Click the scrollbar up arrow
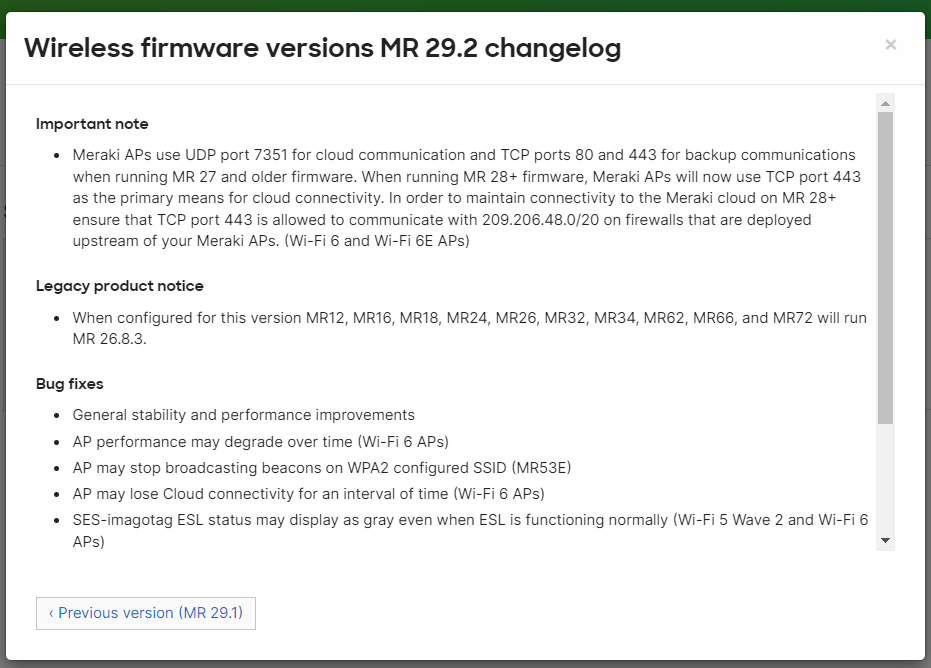This screenshot has width=931, height=668. (x=884, y=101)
